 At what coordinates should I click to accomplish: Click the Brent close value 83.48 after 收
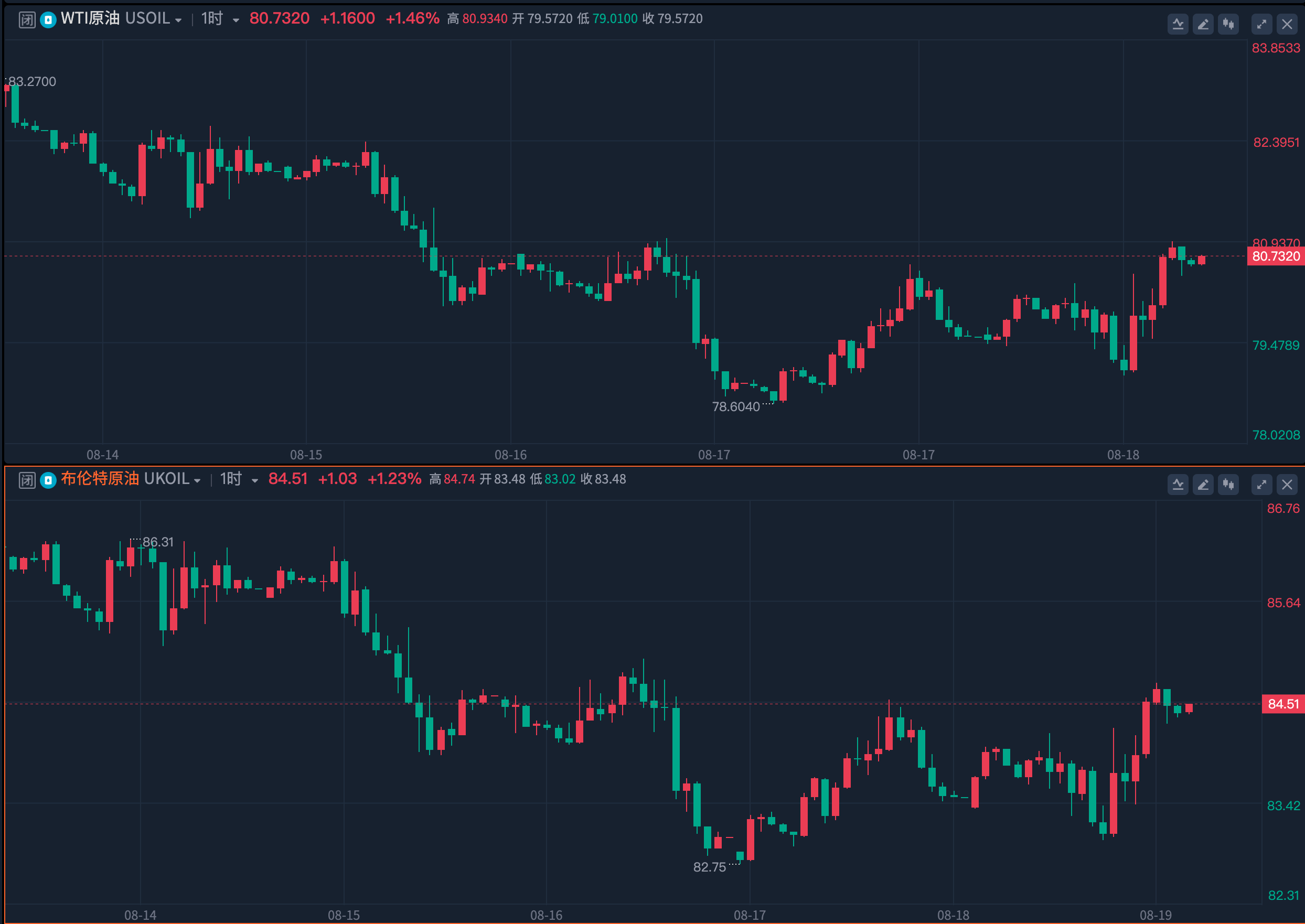click(610, 479)
